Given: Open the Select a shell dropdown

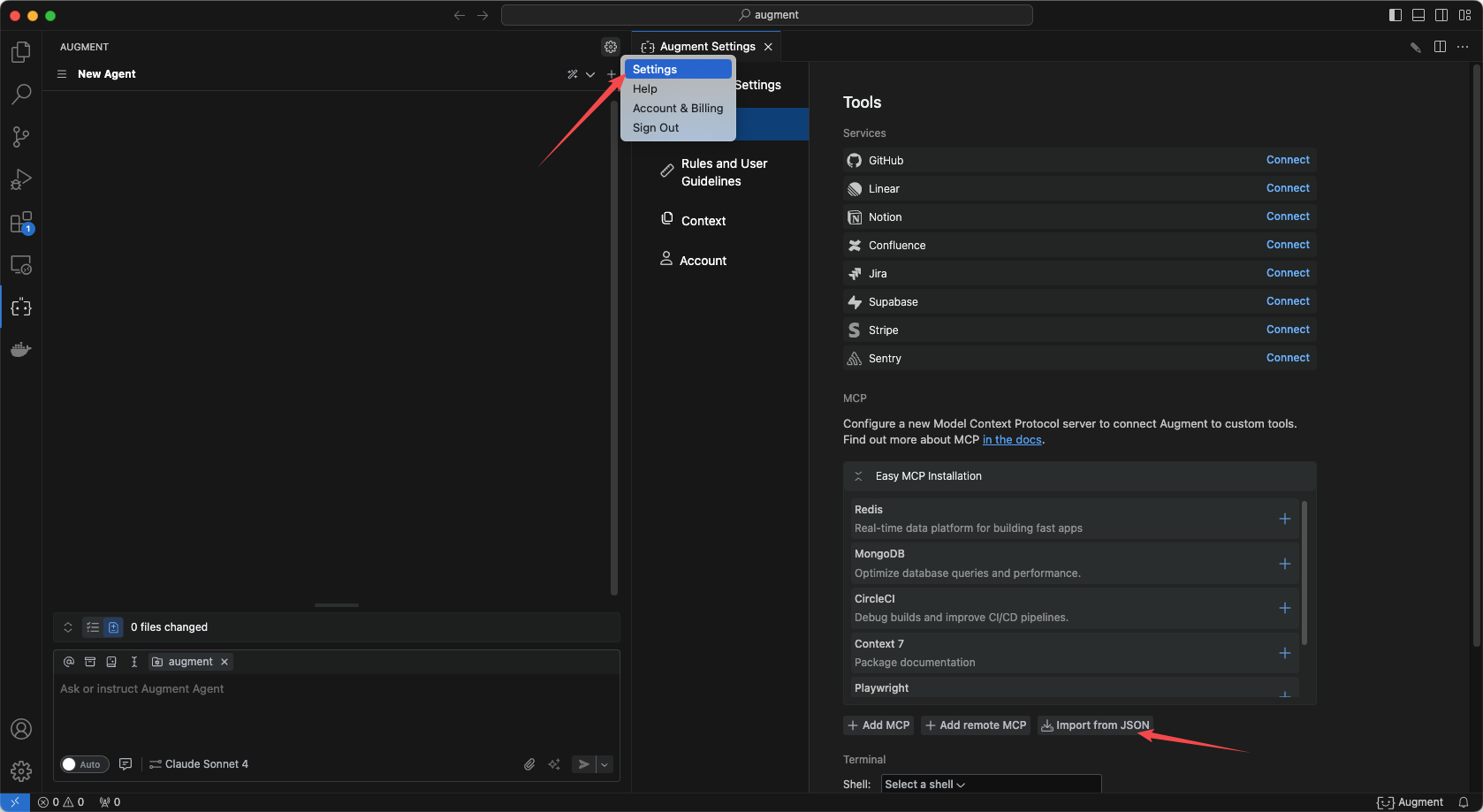Looking at the screenshot, I should (991, 784).
